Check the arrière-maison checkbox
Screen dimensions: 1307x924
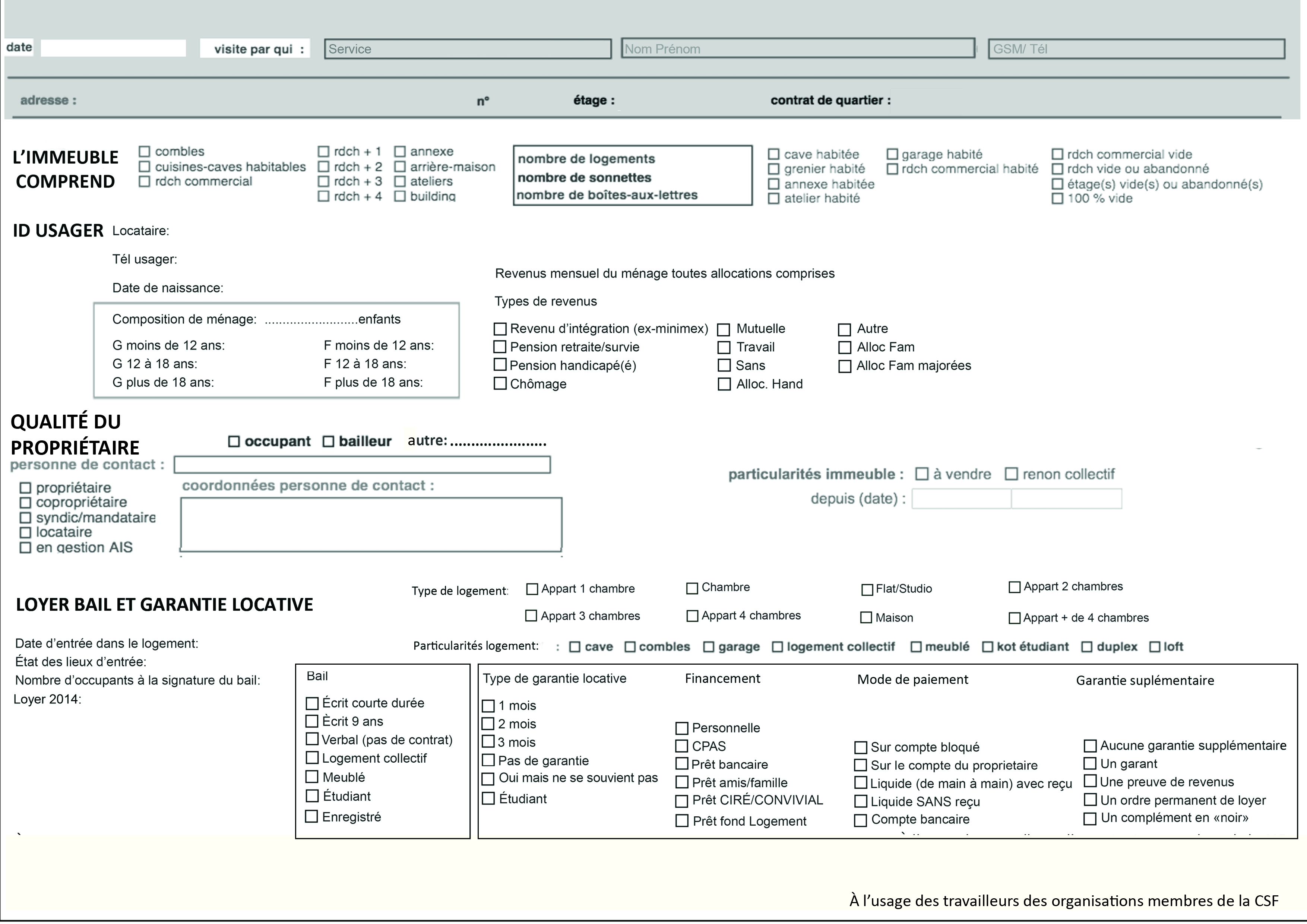(400, 167)
